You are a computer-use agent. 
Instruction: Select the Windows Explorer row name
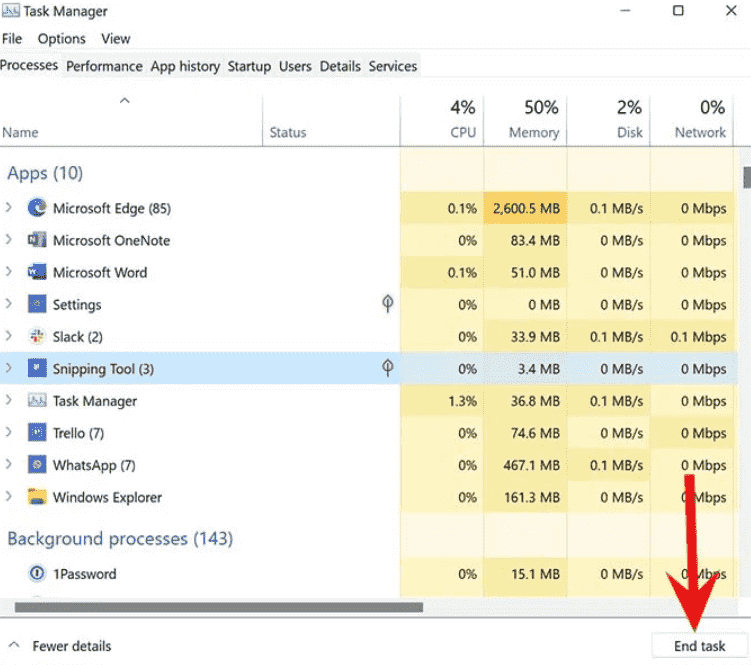click(x=107, y=497)
